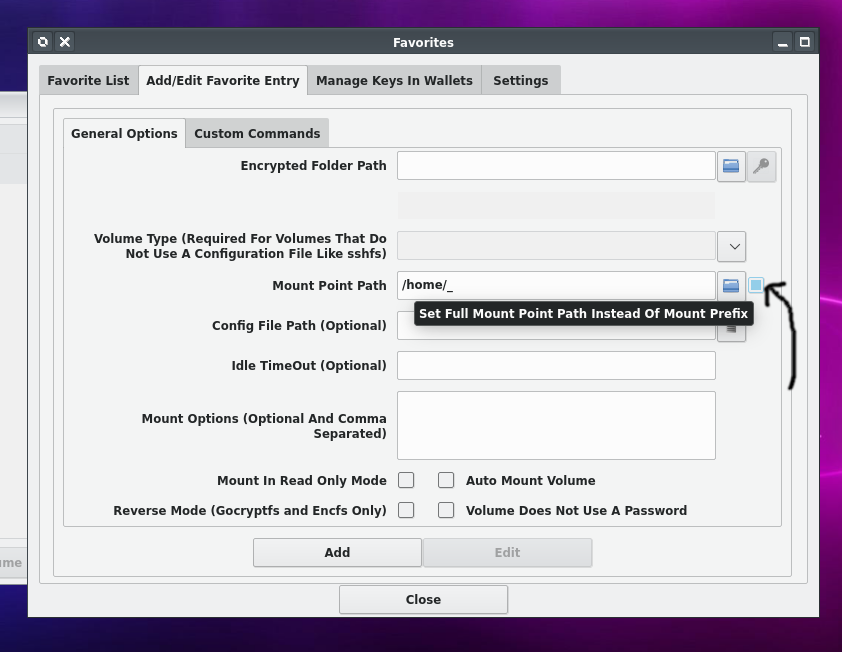Click the Add button to save the favorite

pos(337,552)
